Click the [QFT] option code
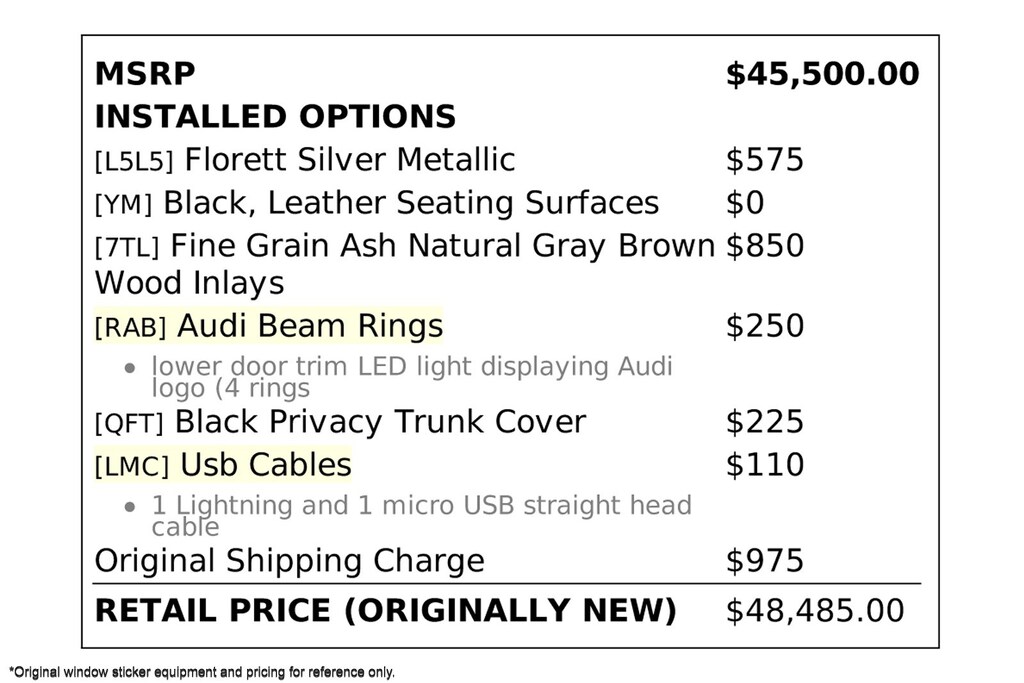 [x=129, y=423]
